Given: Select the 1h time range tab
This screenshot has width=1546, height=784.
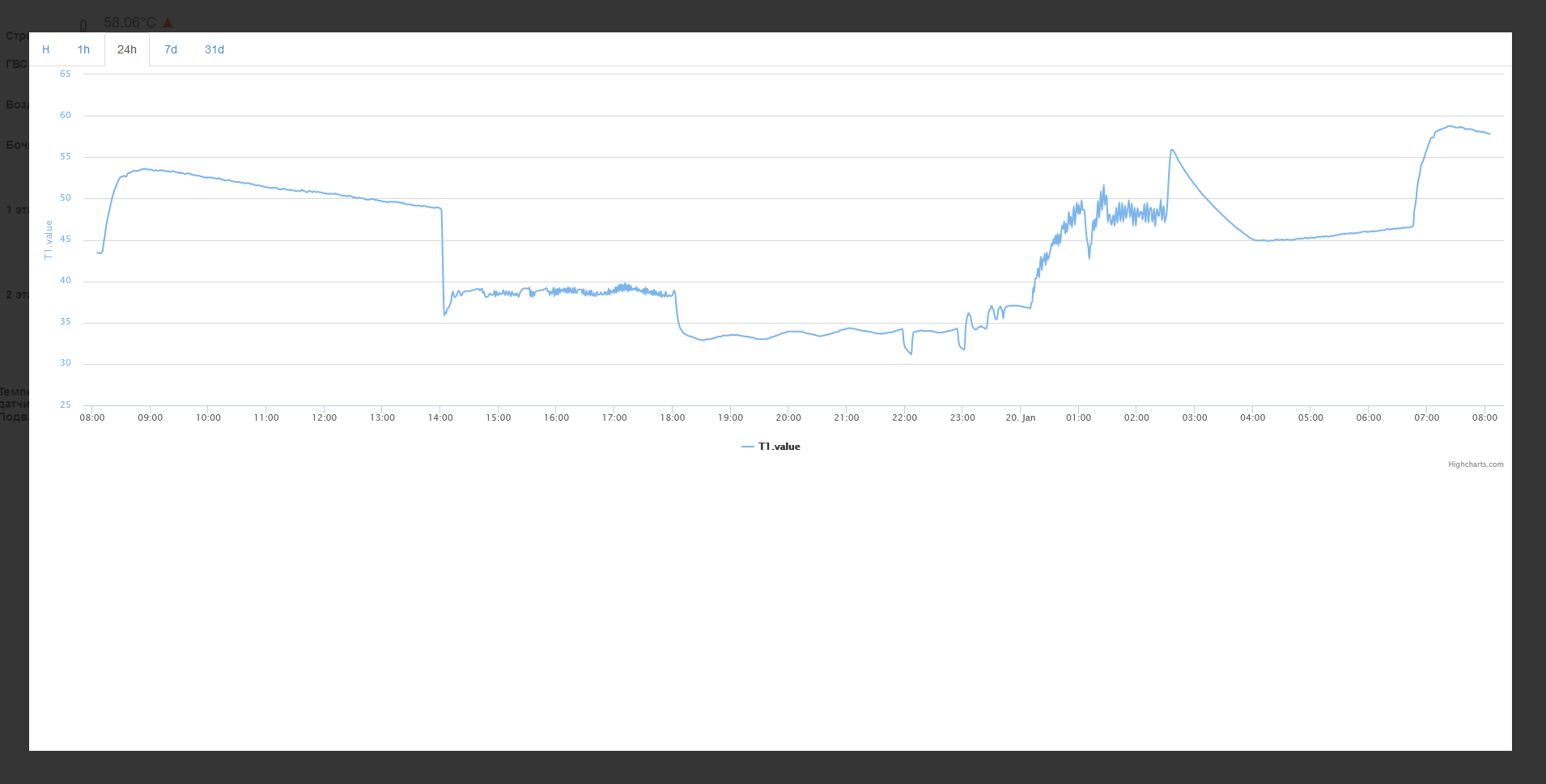Looking at the screenshot, I should [x=83, y=49].
